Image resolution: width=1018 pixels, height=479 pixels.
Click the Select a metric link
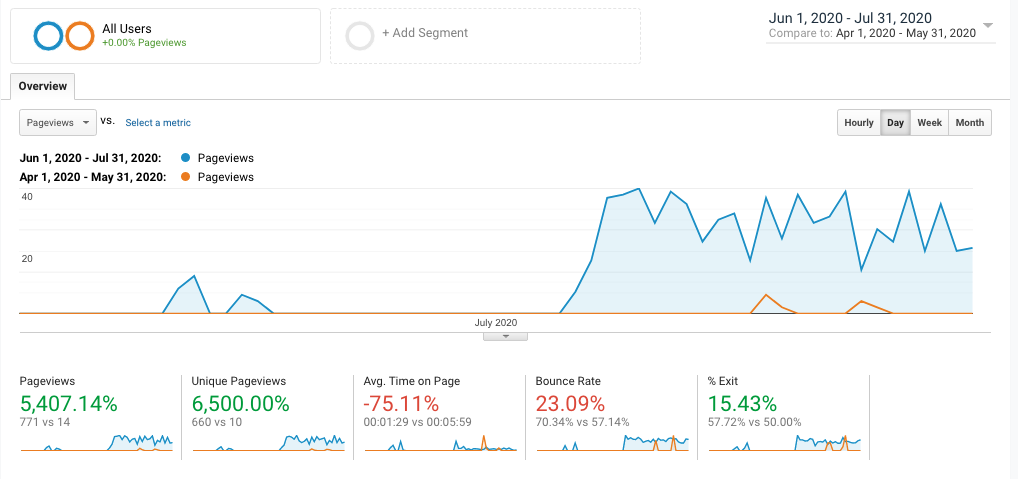[158, 122]
